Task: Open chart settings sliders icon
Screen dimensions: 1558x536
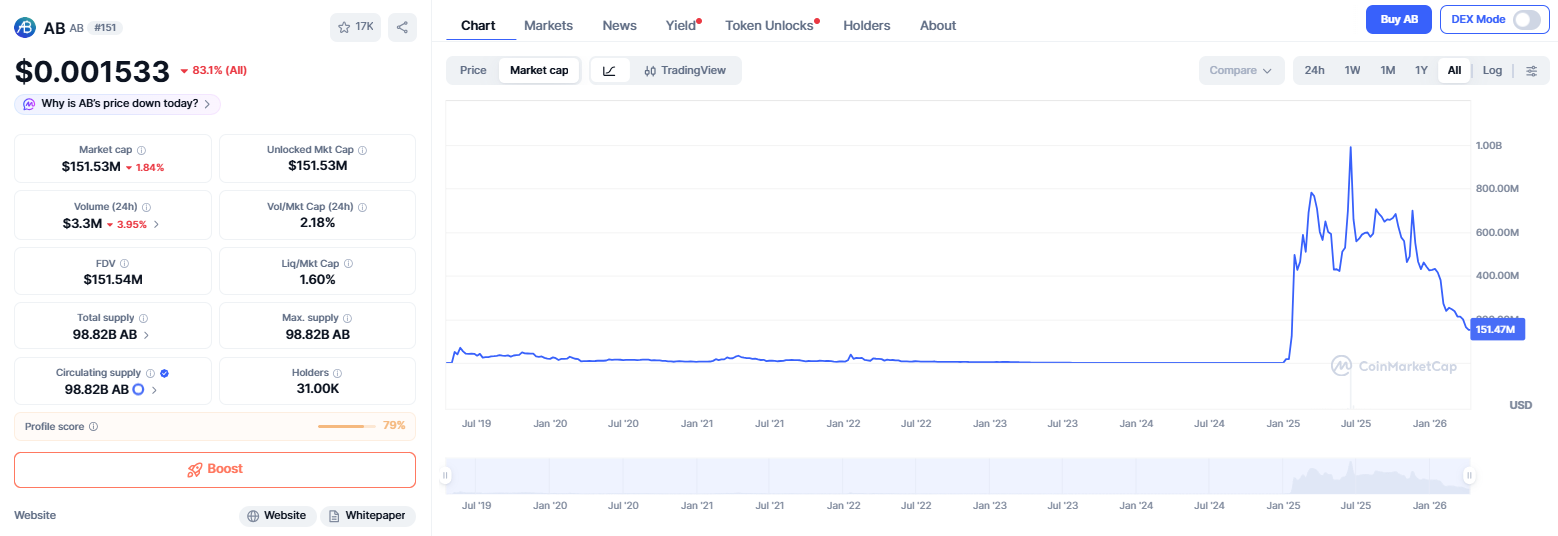Action: click(1531, 70)
